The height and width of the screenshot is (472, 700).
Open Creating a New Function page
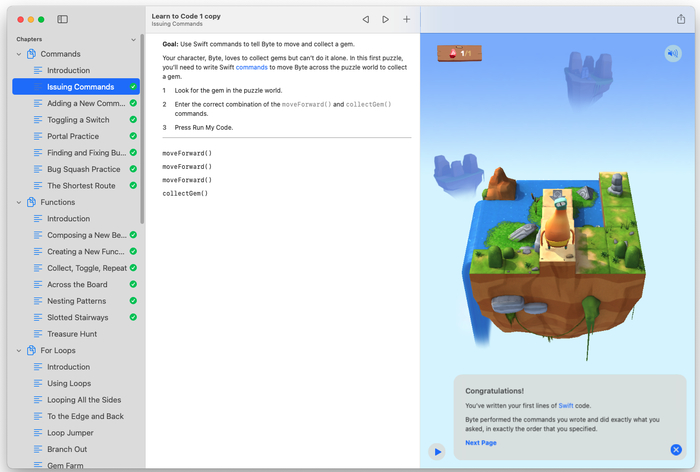76,251
